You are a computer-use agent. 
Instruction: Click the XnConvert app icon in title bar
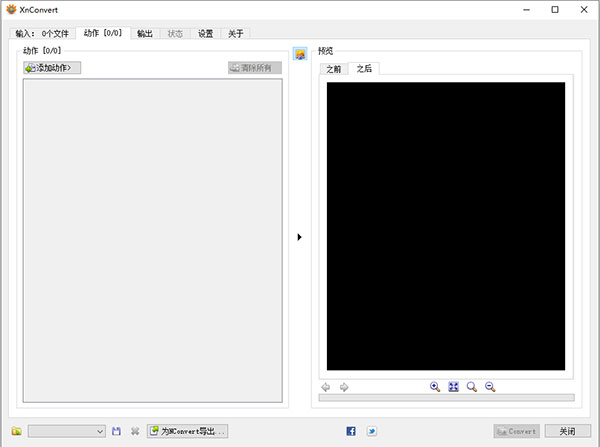coord(11,10)
